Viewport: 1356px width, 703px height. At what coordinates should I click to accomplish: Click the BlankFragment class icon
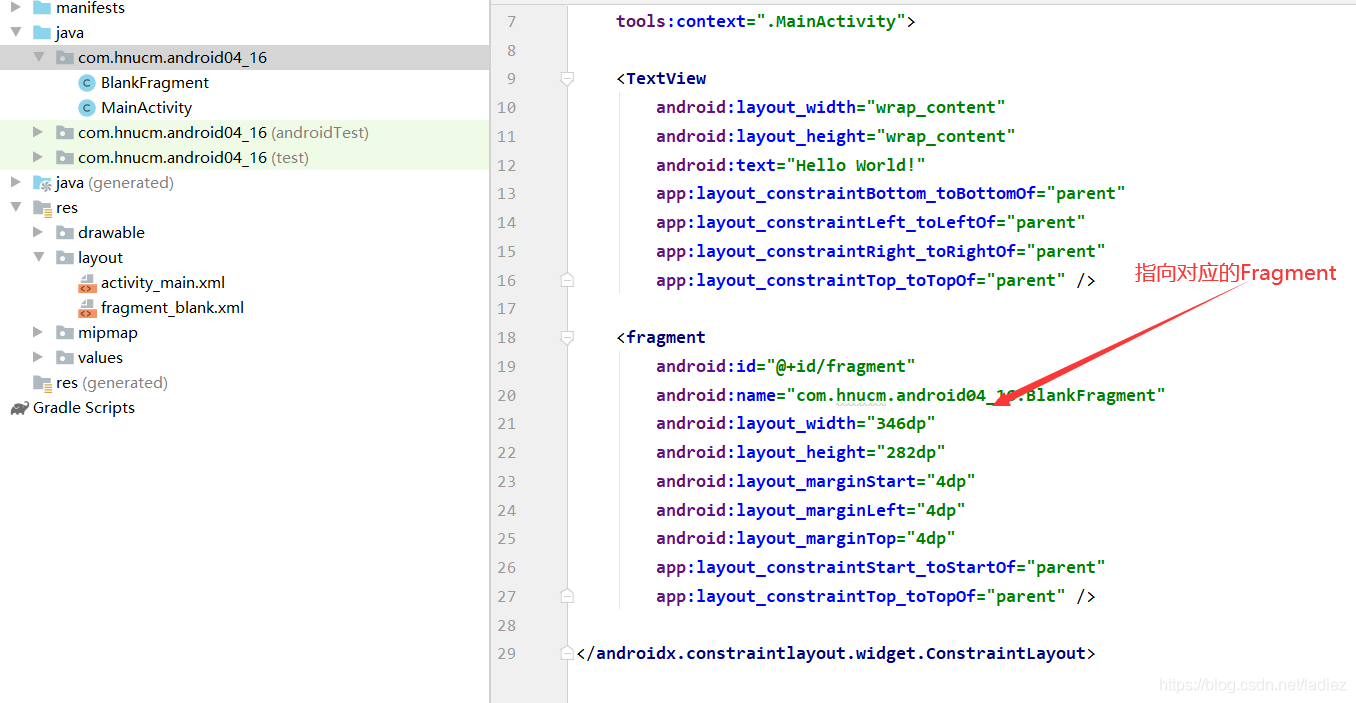click(x=87, y=83)
